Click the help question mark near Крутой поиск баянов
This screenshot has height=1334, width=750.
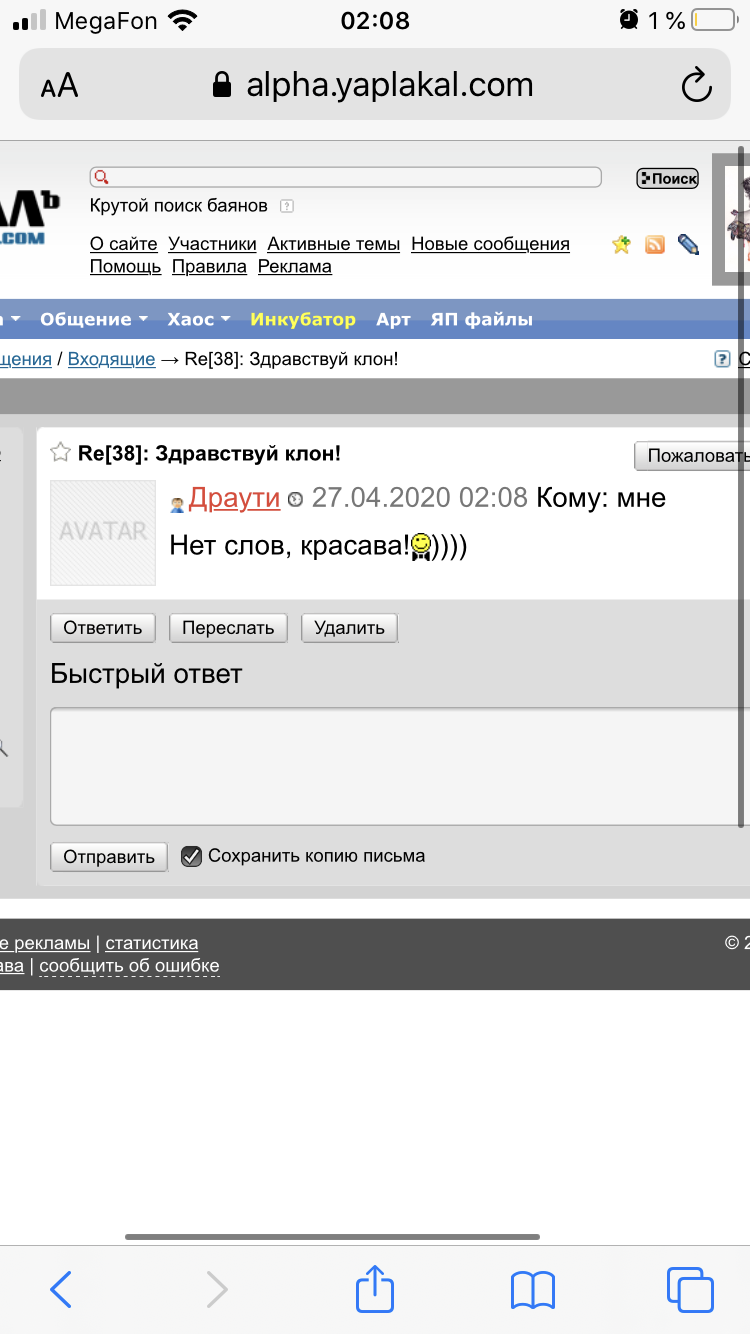pyautogui.click(x=287, y=206)
